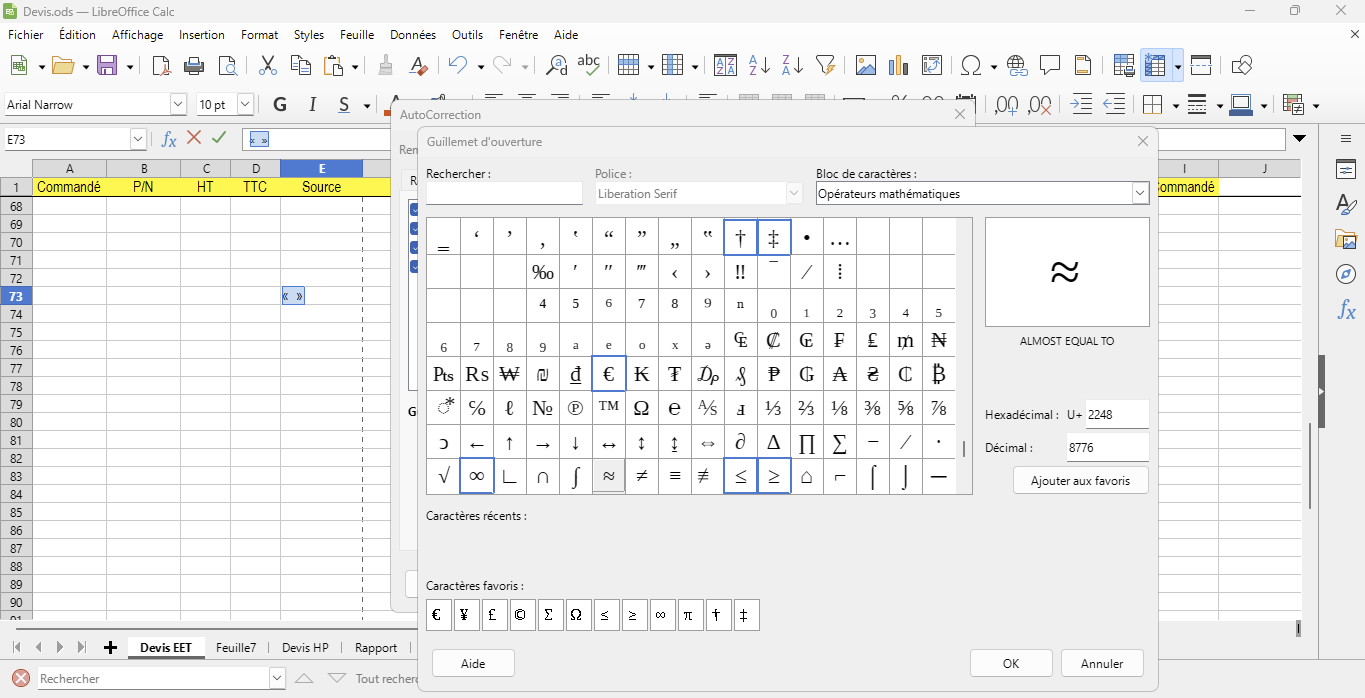Open the 10 pt font size dropdown
Image resolution: width=1365 pixels, height=698 pixels.
tap(245, 105)
